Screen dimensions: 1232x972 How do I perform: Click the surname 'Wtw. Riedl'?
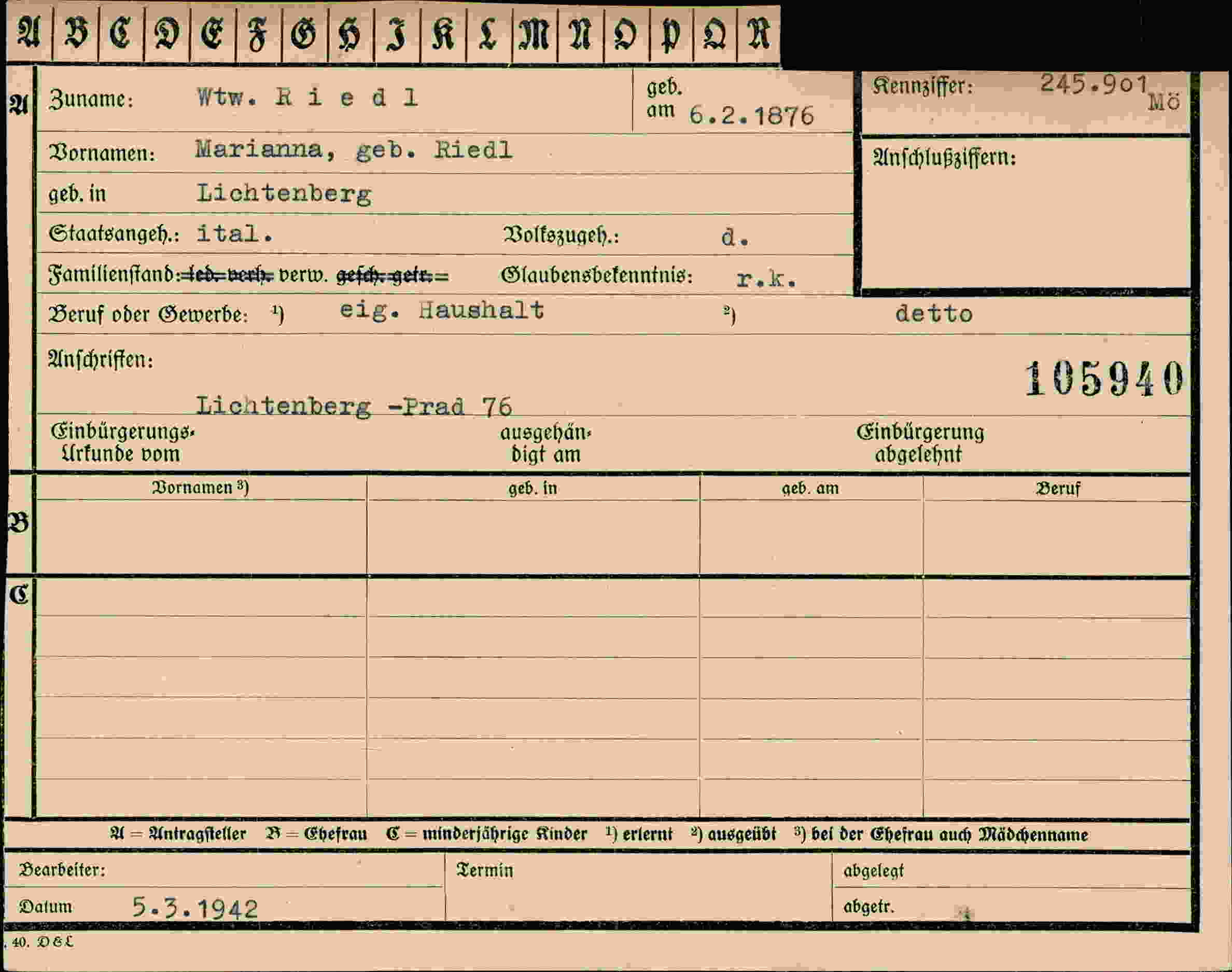pos(307,98)
